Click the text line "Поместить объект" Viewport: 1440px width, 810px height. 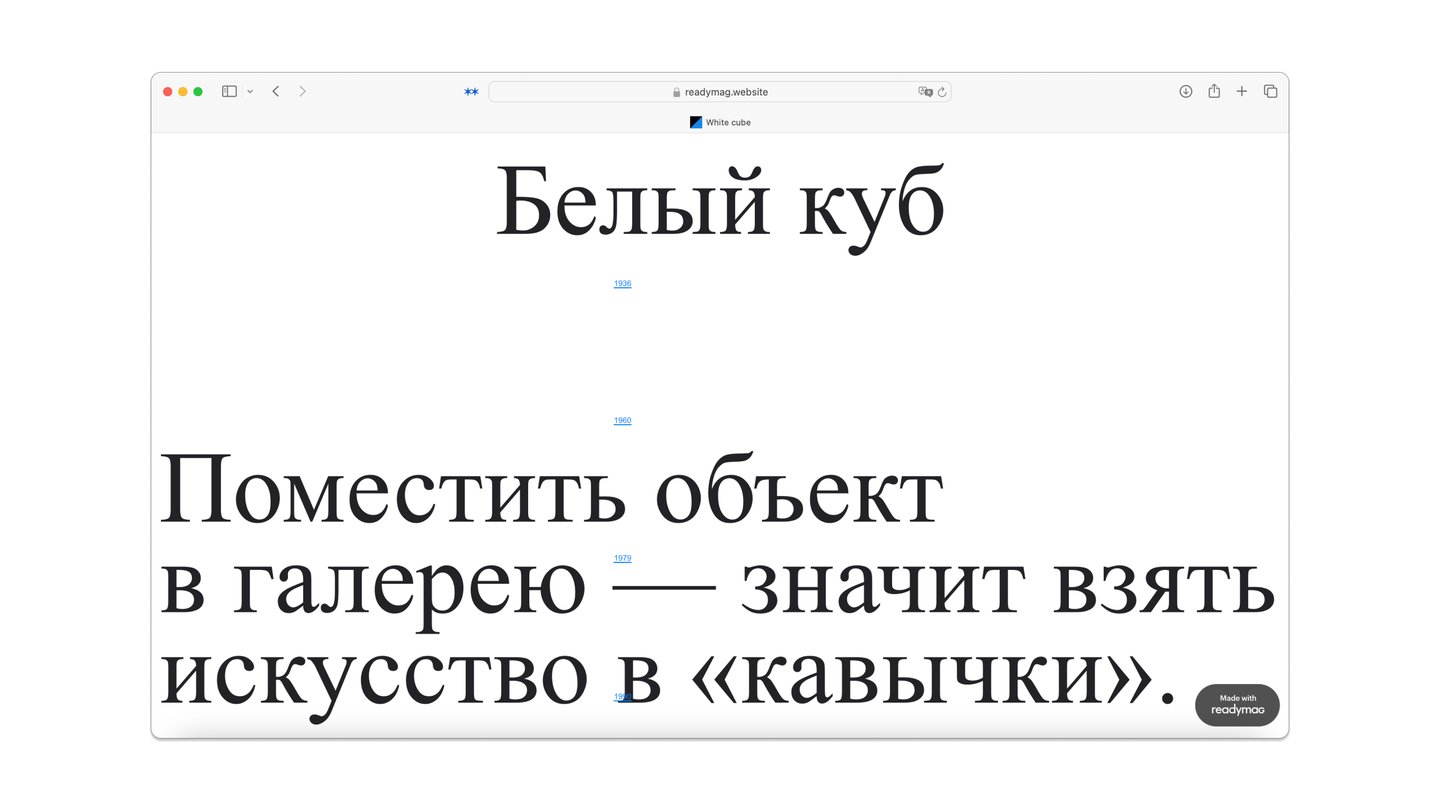pos(552,490)
